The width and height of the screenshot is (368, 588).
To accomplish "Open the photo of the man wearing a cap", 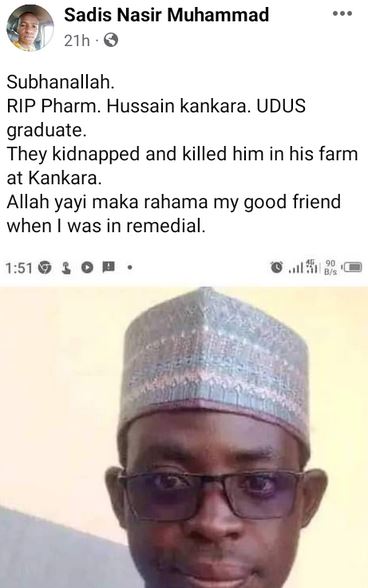I will click(x=184, y=436).
